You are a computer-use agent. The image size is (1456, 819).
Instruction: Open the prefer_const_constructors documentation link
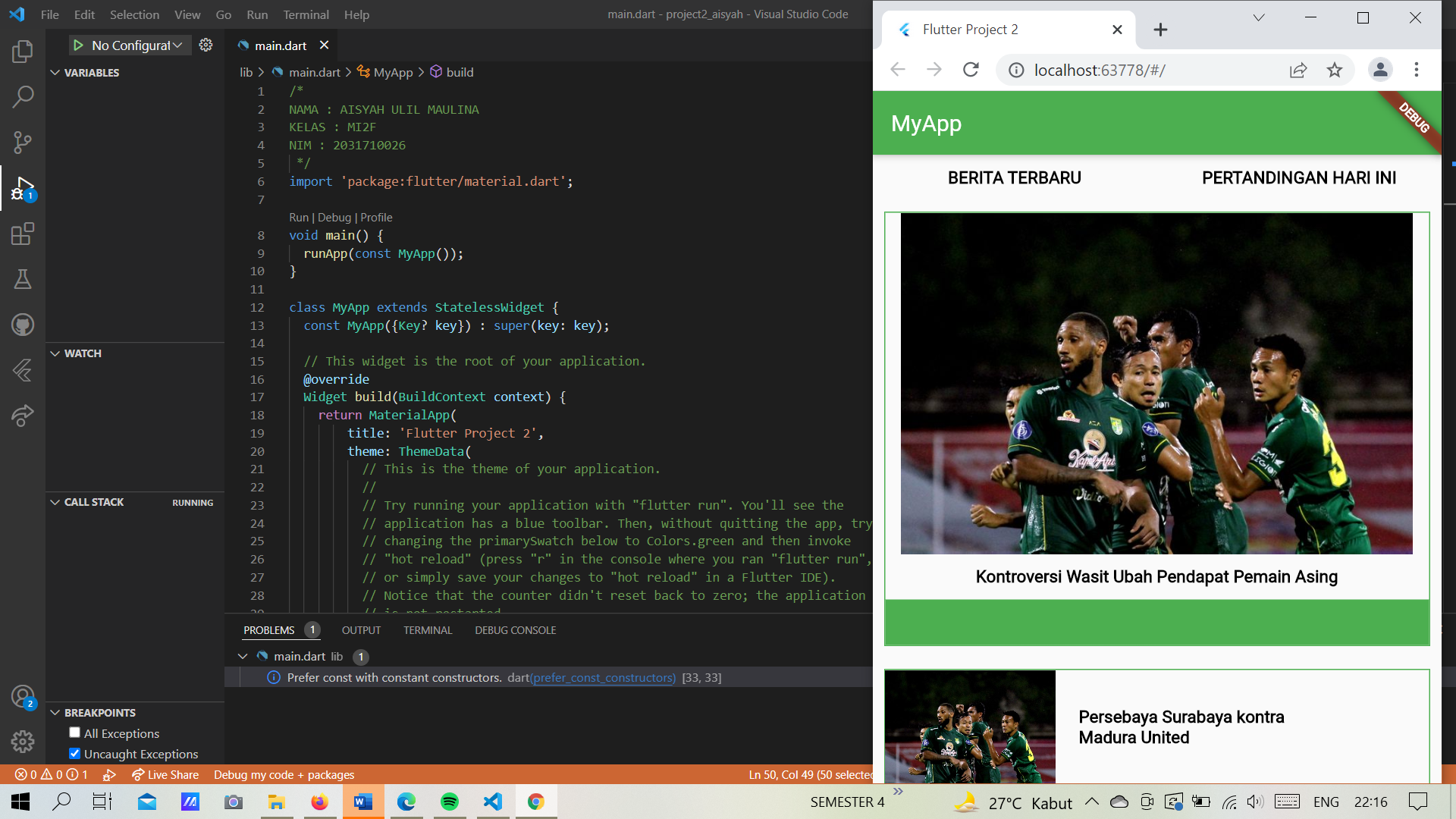[x=603, y=677]
